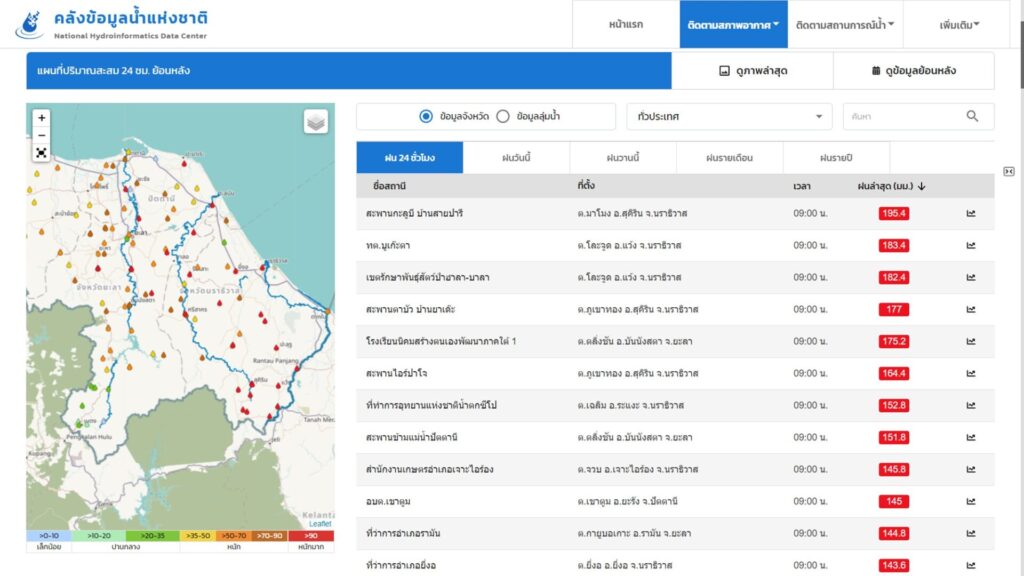Viewport: 1024px width, 576px height.
Task: Open chart icon for ทต.มูโนะตา row
Action: pyautogui.click(x=970, y=245)
